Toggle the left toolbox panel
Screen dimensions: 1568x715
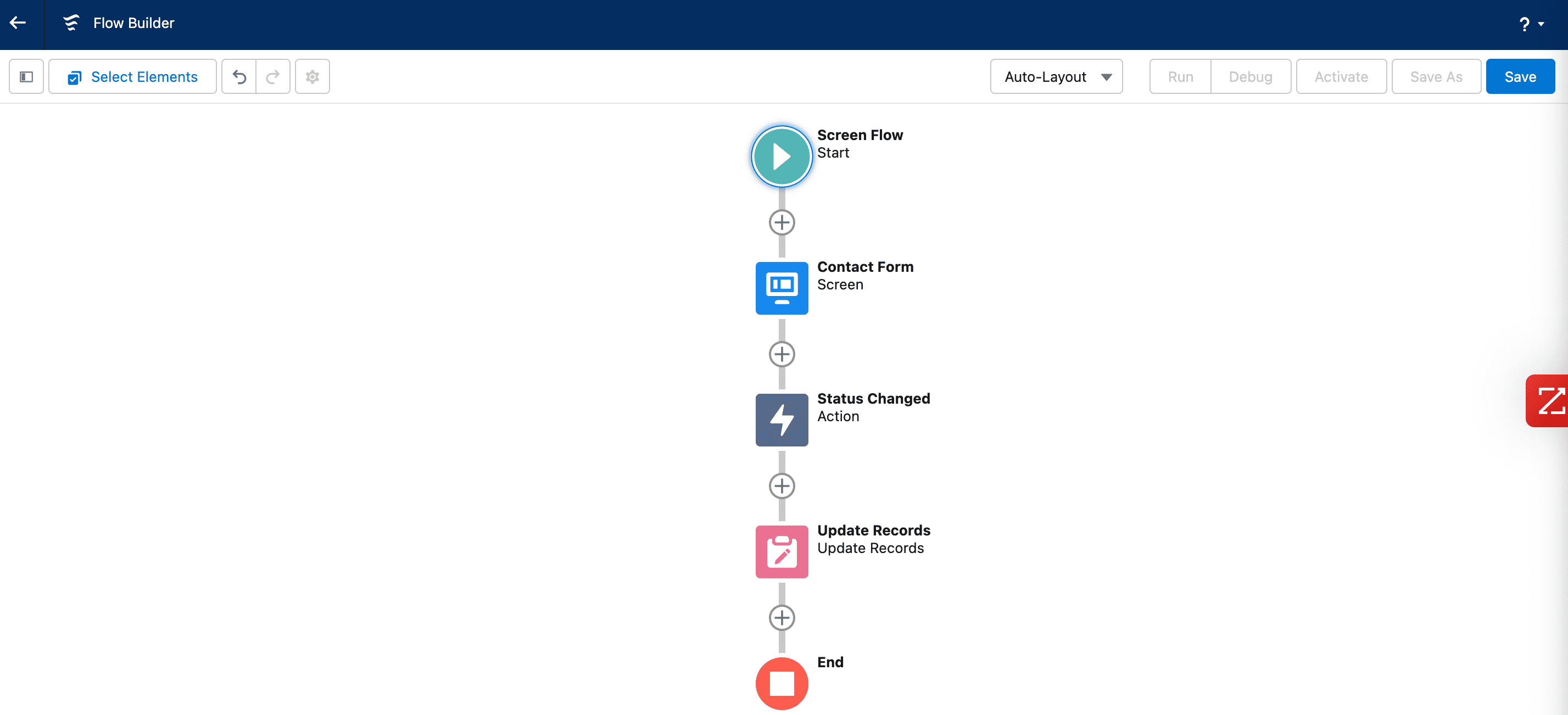(26, 77)
